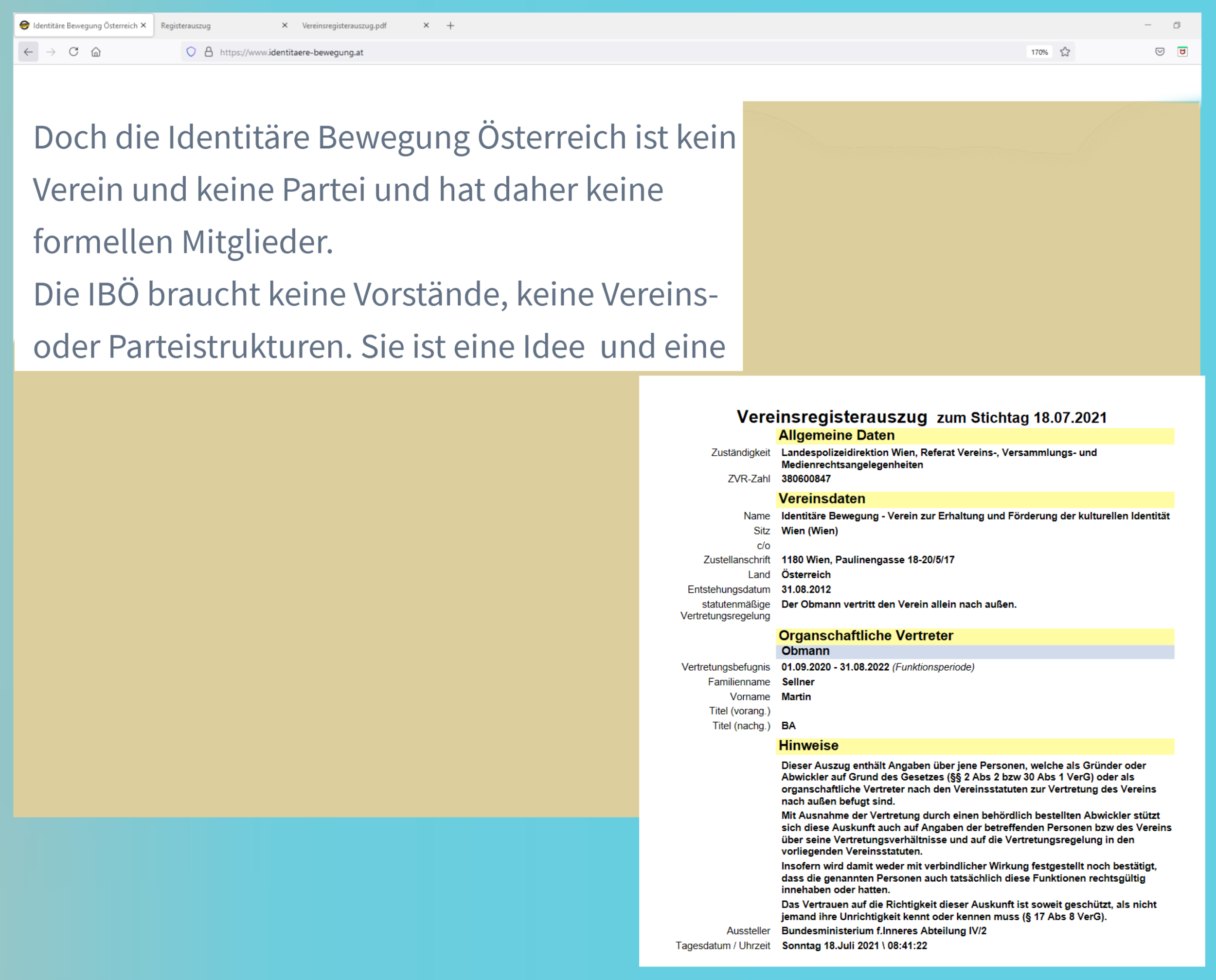1216x980 pixels.
Task: Click the browser back arrow
Action: click(28, 52)
